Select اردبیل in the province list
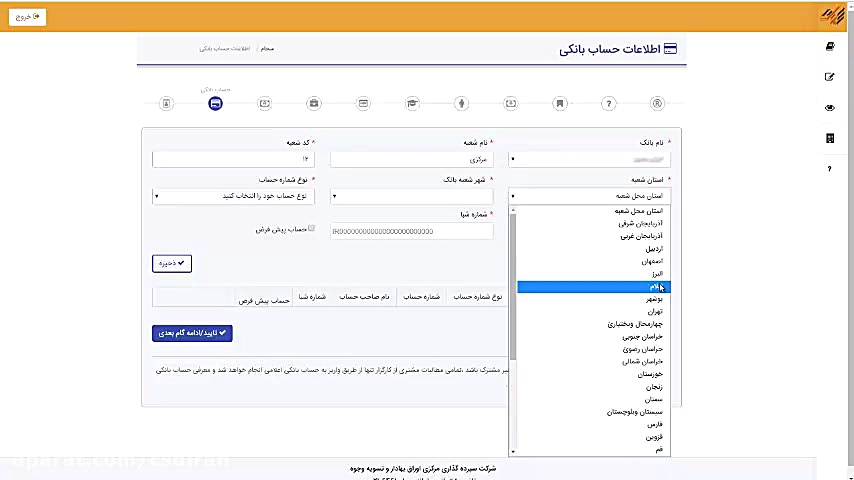 tap(594, 248)
